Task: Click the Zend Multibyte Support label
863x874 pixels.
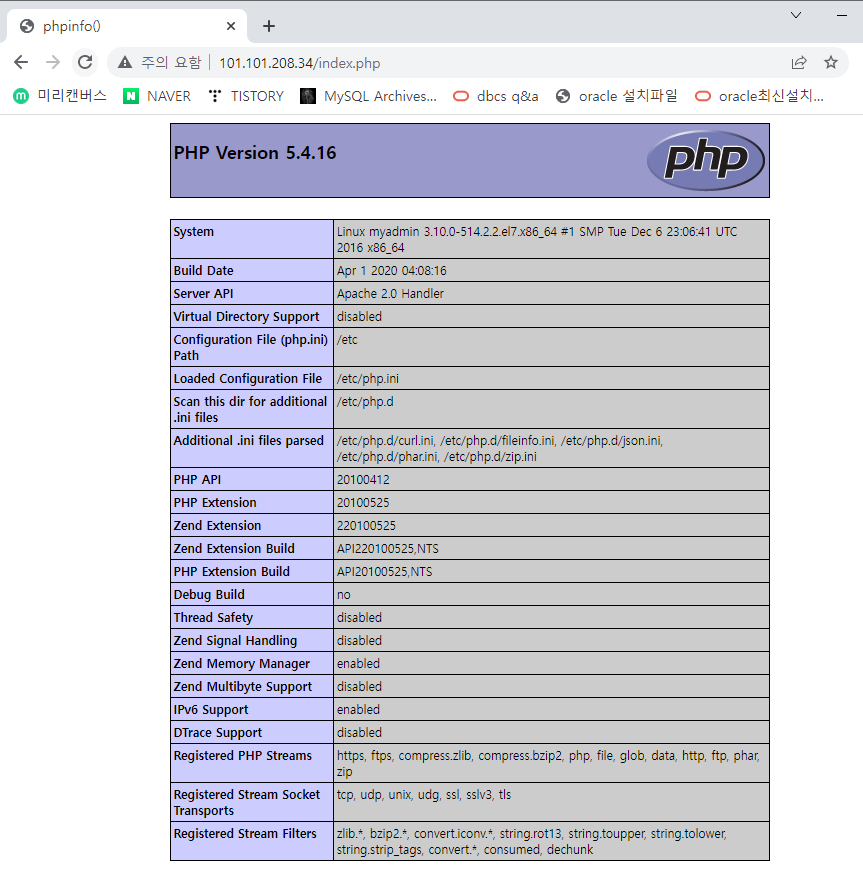Action: (243, 687)
